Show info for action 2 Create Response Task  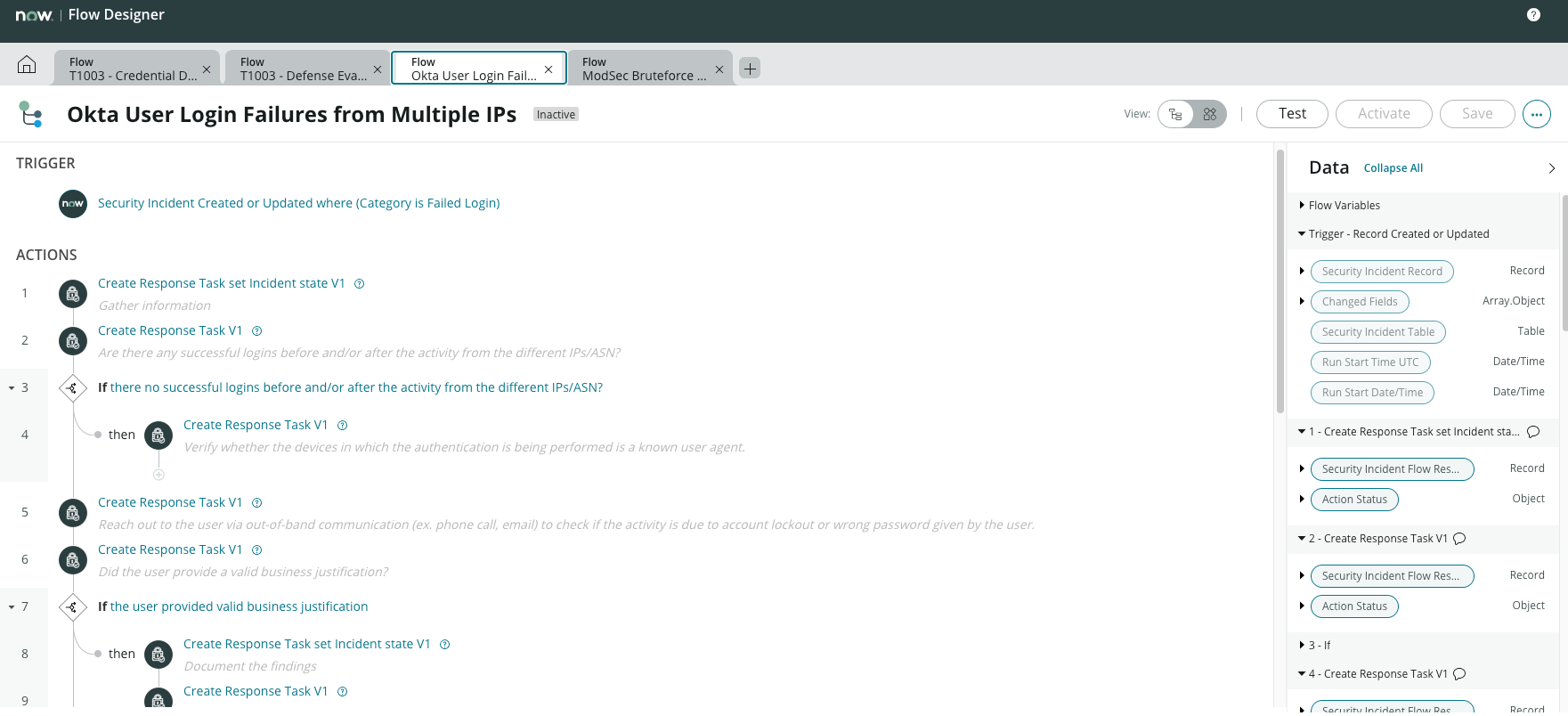[x=257, y=331]
